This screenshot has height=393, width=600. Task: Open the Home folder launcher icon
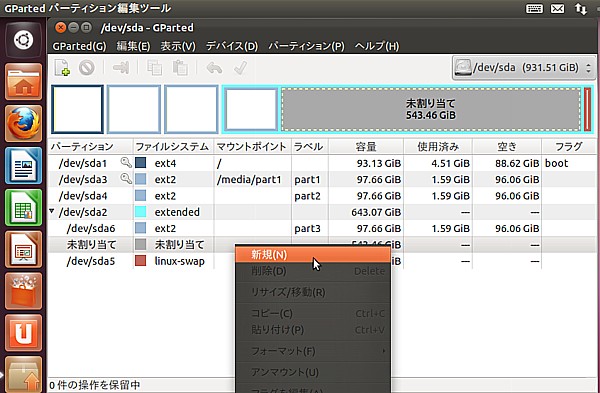click(x=24, y=82)
